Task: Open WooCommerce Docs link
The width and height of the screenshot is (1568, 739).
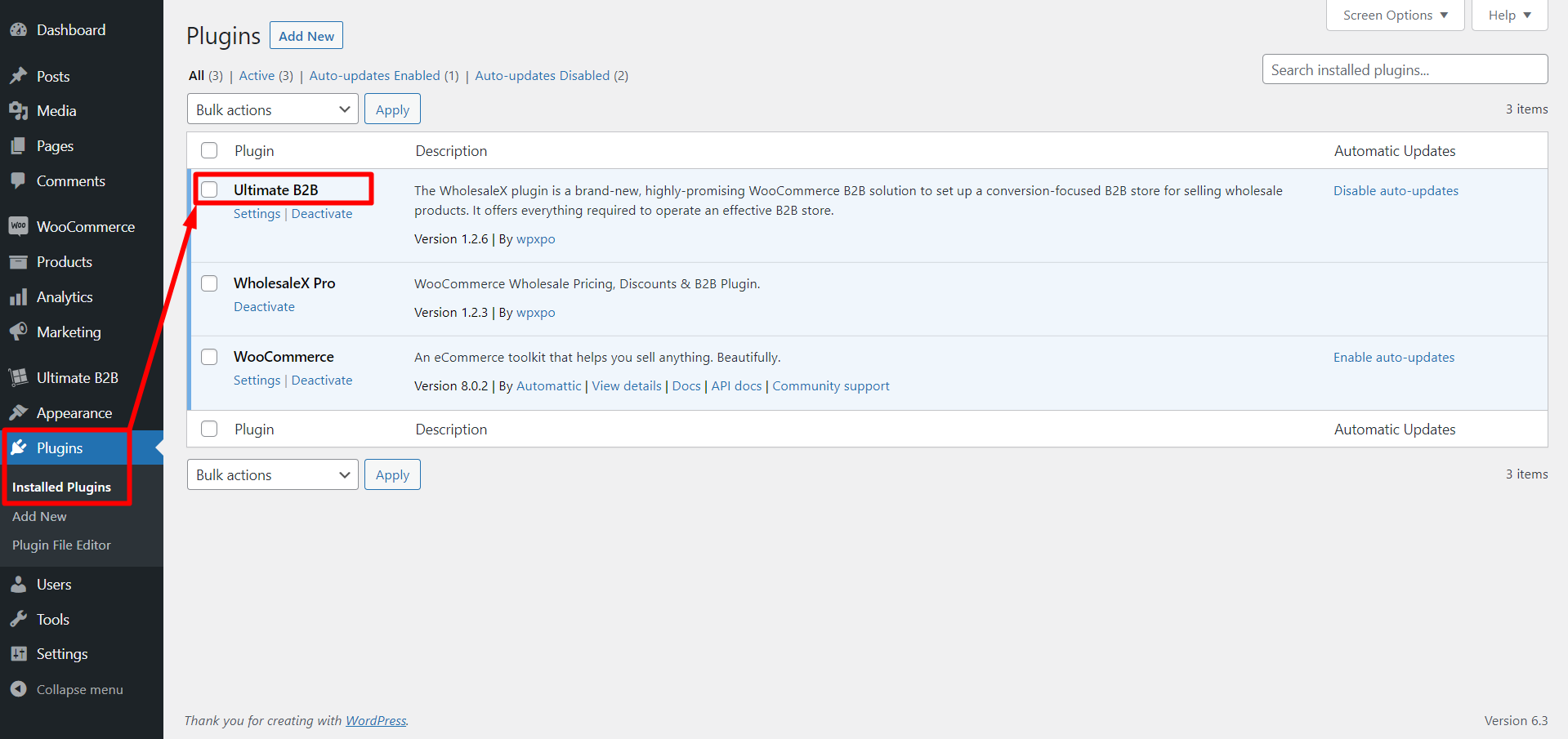Action: pyautogui.click(x=686, y=386)
